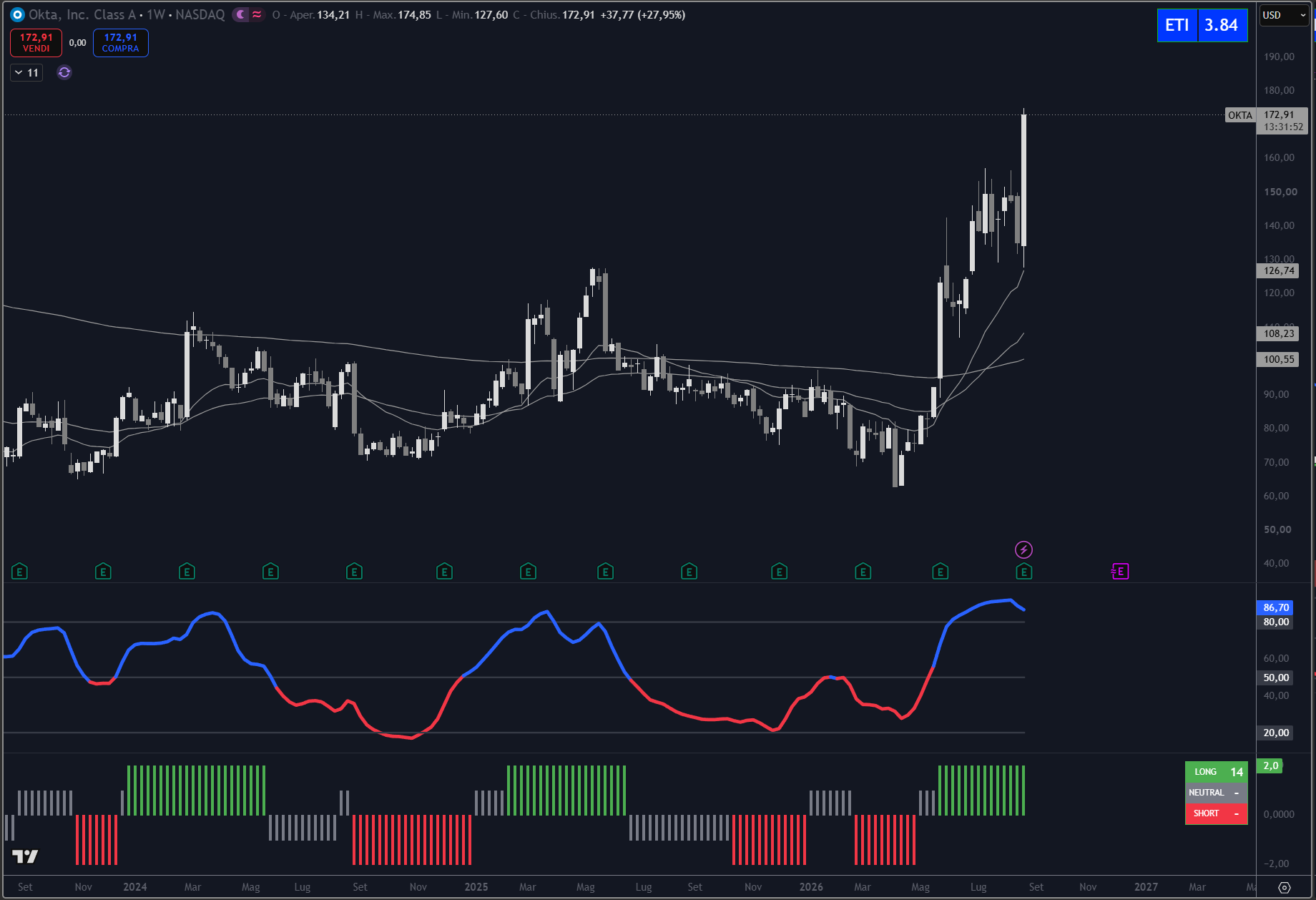Click the 1W timeframe label

(x=156, y=14)
